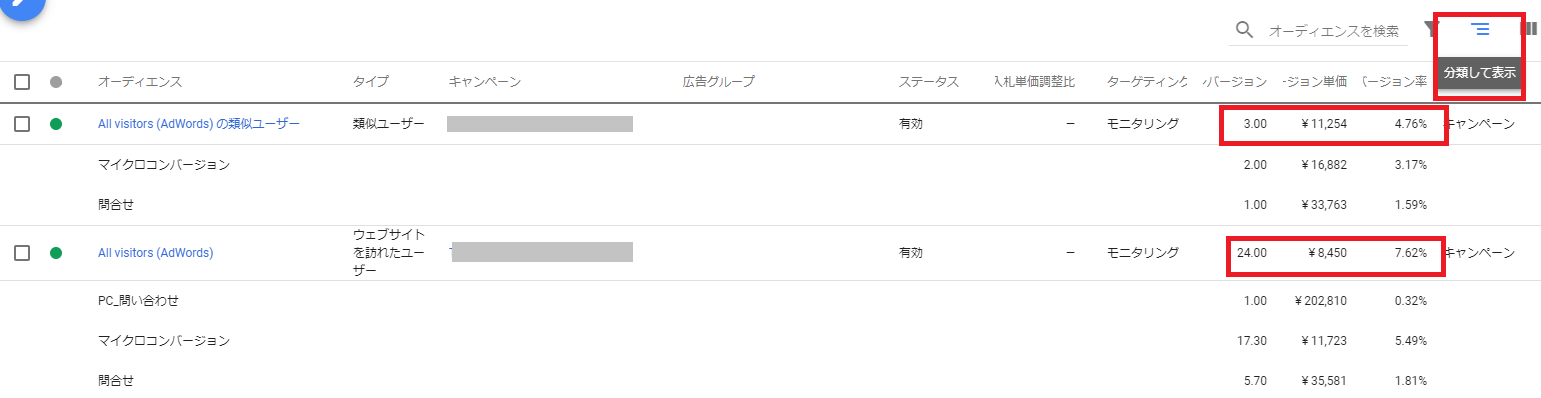The width and height of the screenshot is (1541, 398).
Task: Sort by ステータス column header
Action: coord(929,82)
